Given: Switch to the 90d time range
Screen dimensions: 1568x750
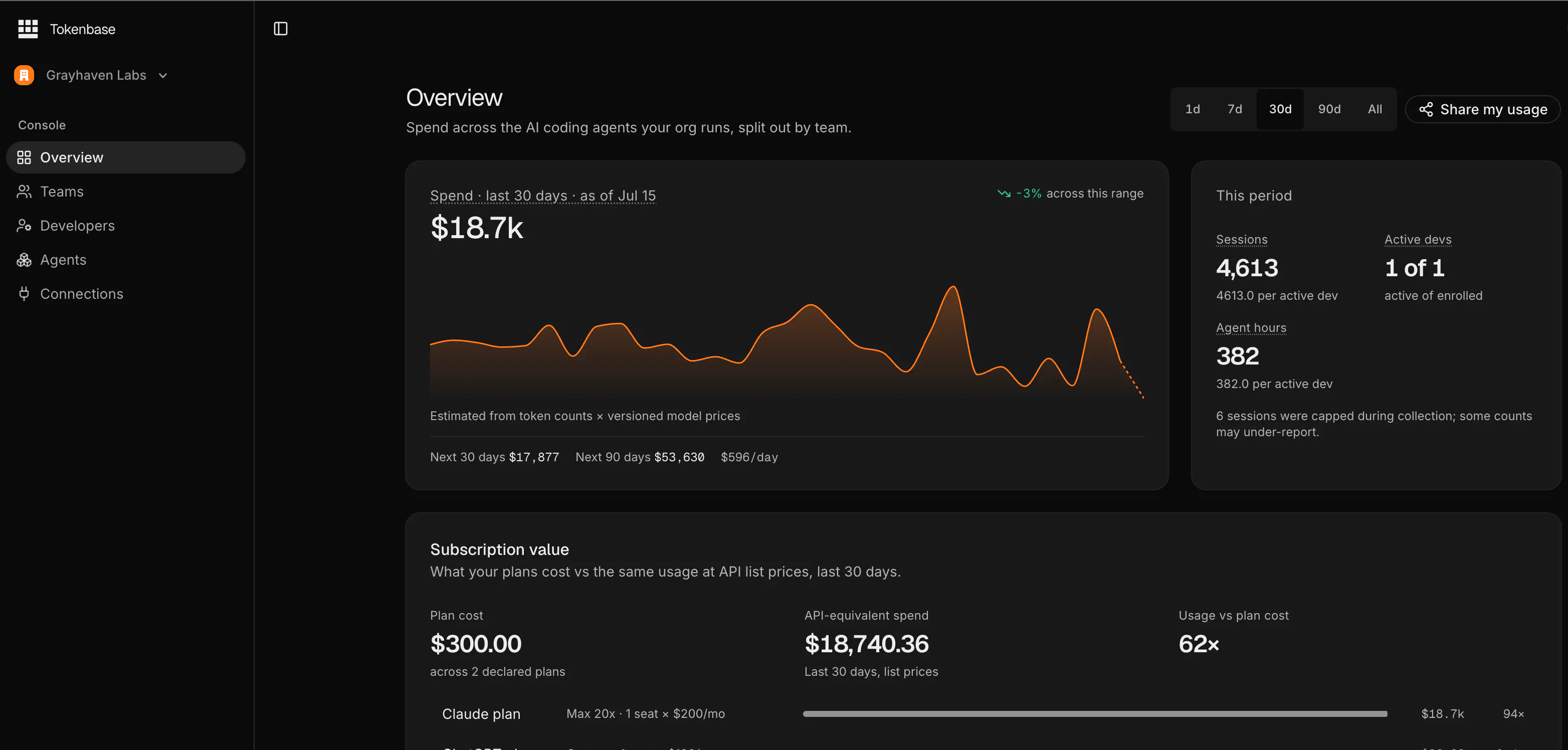Looking at the screenshot, I should click(x=1329, y=110).
